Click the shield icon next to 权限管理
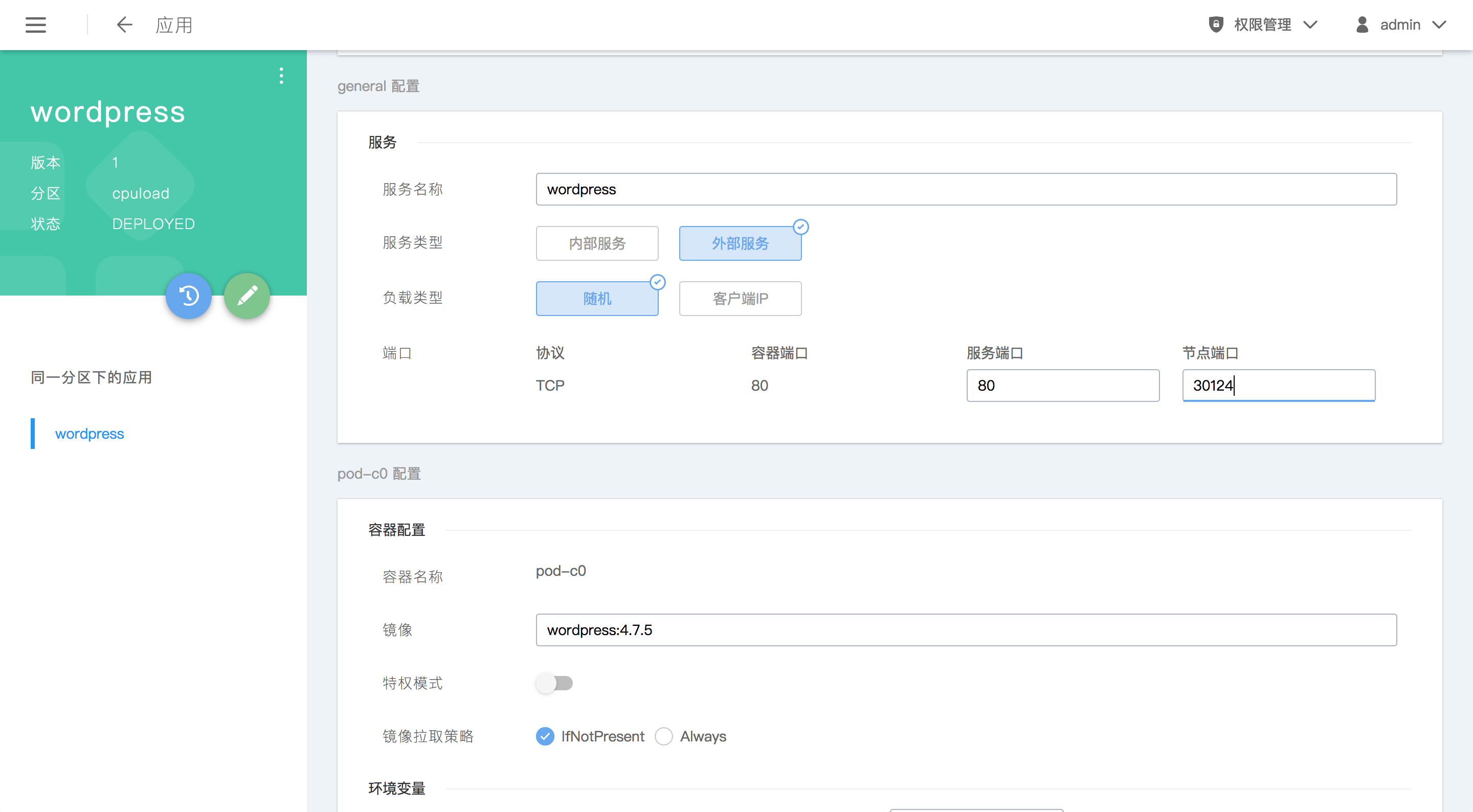1473x812 pixels. tap(1216, 25)
